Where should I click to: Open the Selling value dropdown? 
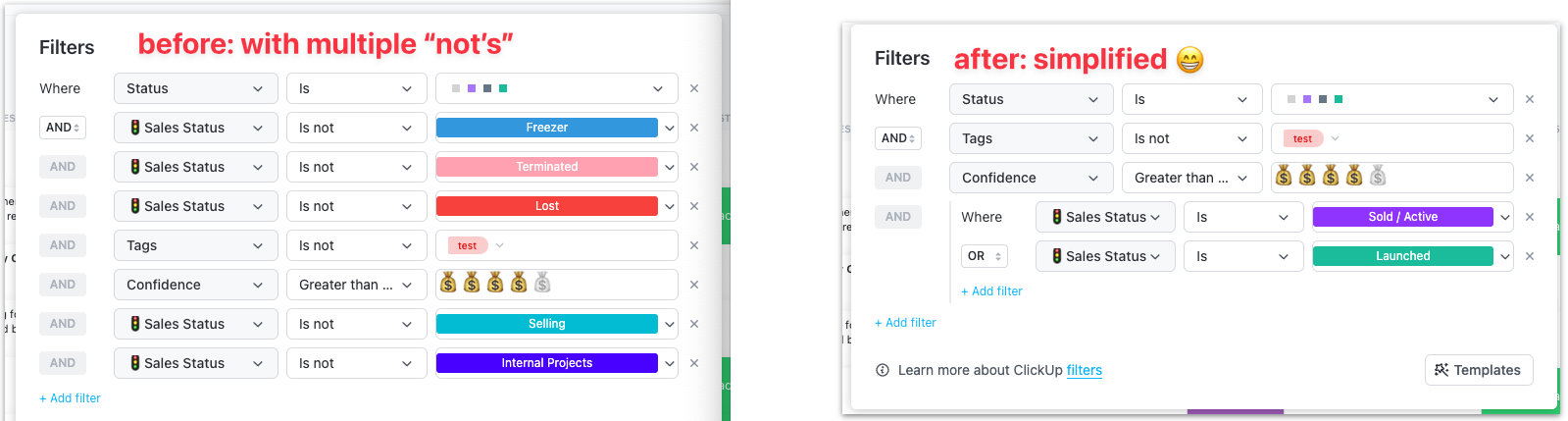(557, 324)
